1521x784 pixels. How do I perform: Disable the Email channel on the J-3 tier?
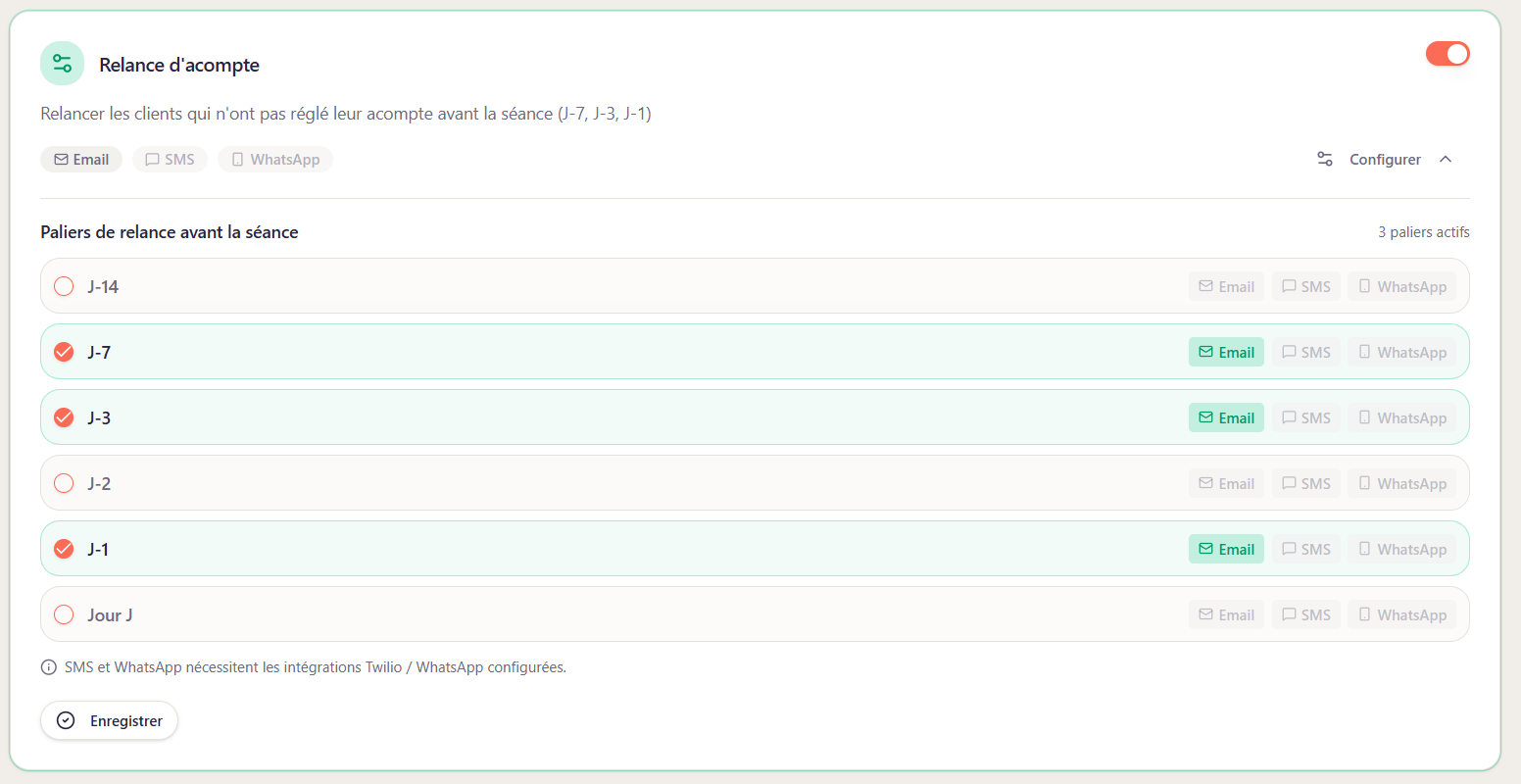(x=1226, y=417)
